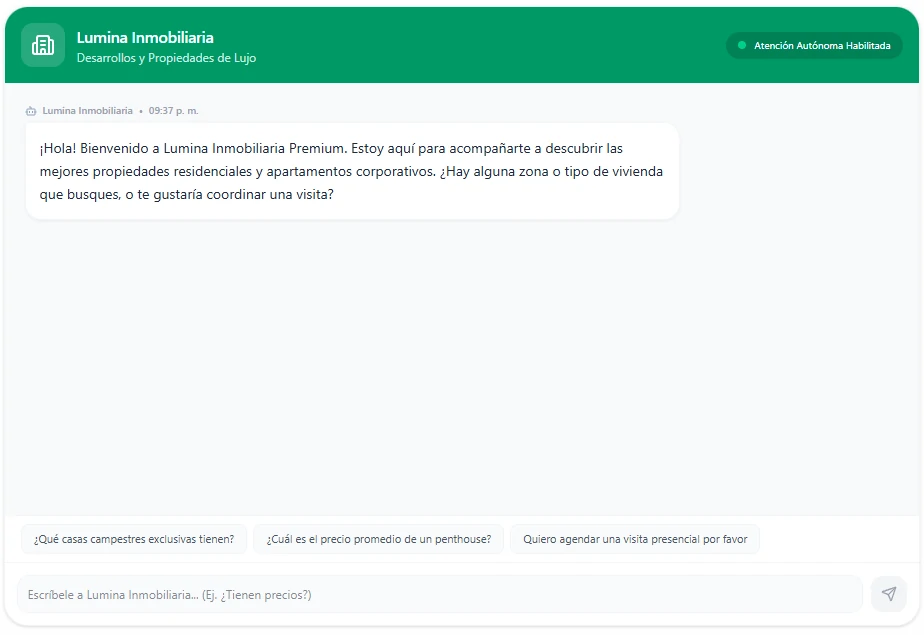Click the 'Lumina Inmobiliaria' sender label above message

[87, 111]
